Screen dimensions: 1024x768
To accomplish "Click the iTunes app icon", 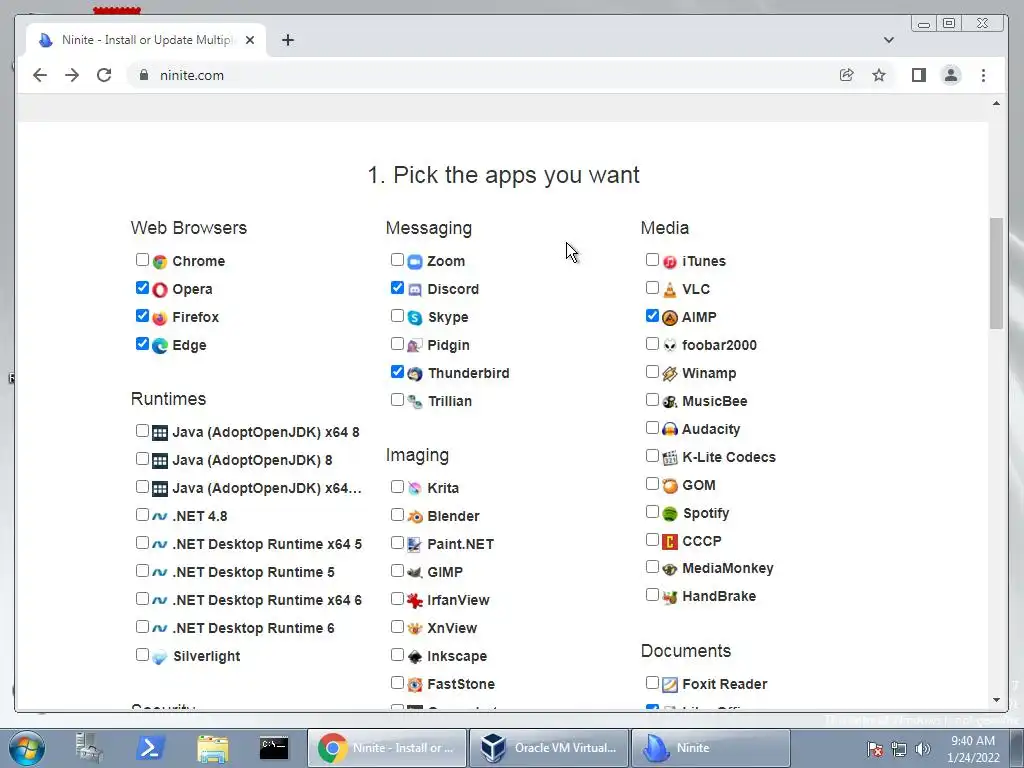I will coord(670,262).
